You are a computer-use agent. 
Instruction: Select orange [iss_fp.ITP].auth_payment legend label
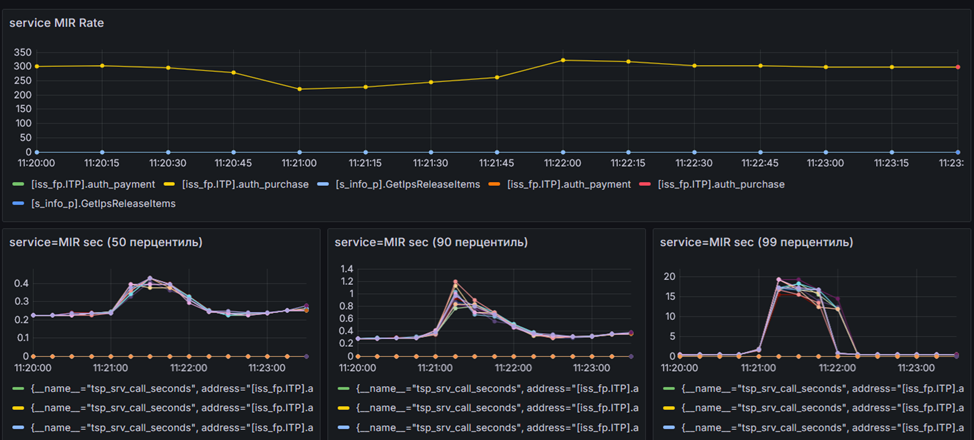(x=569, y=185)
